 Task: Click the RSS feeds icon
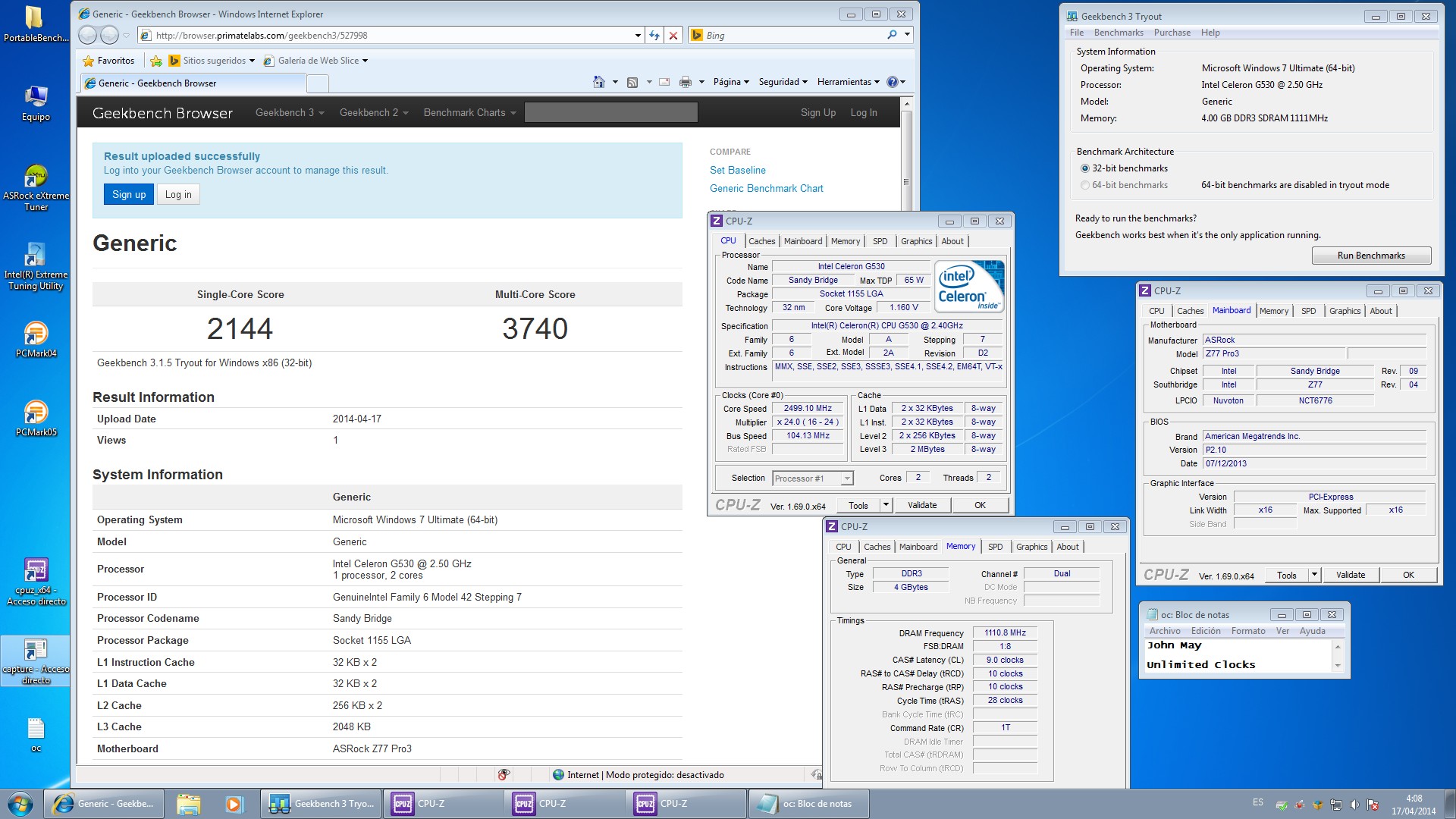(632, 82)
